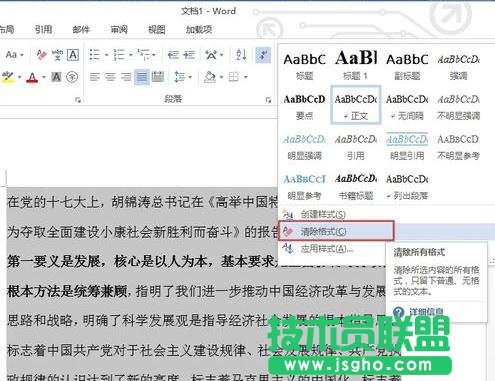Click the Increase Indent icon
495x381 pixels.
pos(189,55)
